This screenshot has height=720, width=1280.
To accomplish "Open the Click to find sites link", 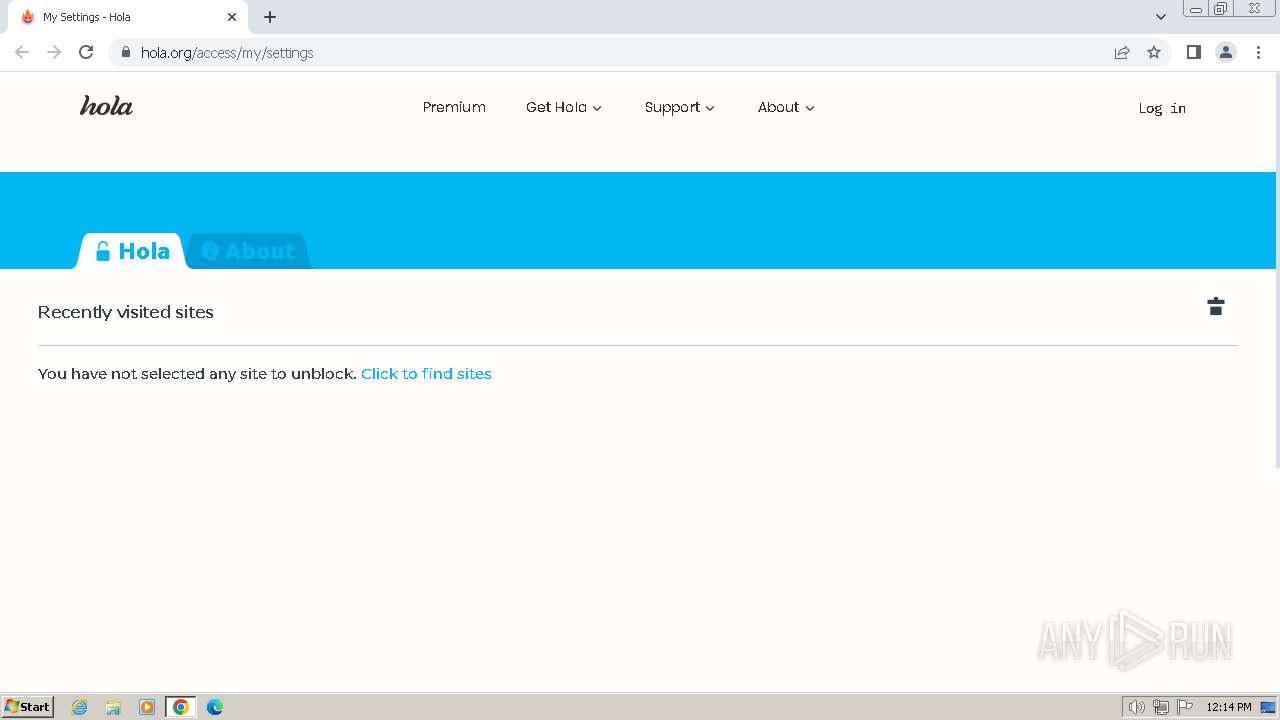I will [x=426, y=373].
